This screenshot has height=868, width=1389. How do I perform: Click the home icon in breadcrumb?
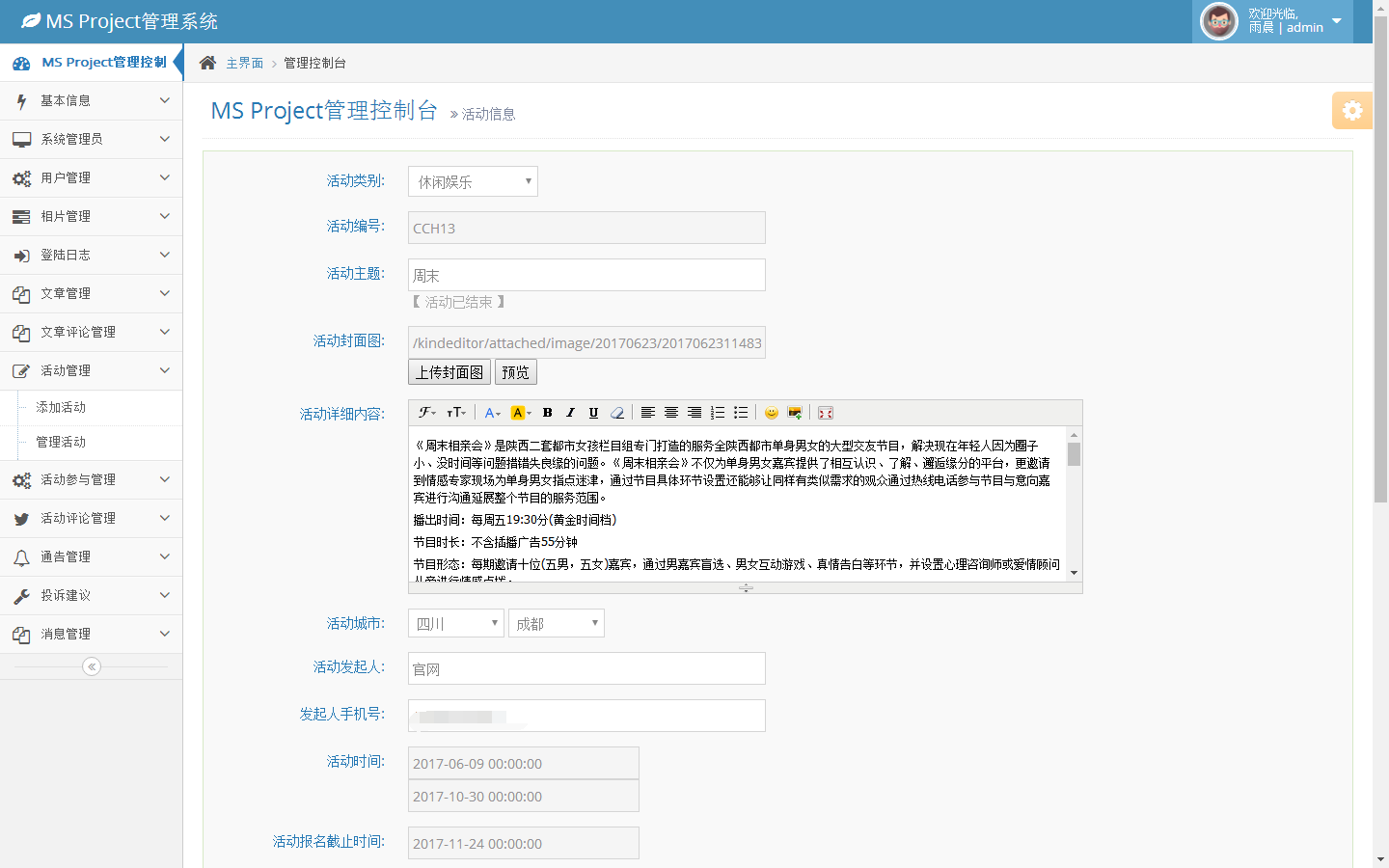(x=207, y=63)
